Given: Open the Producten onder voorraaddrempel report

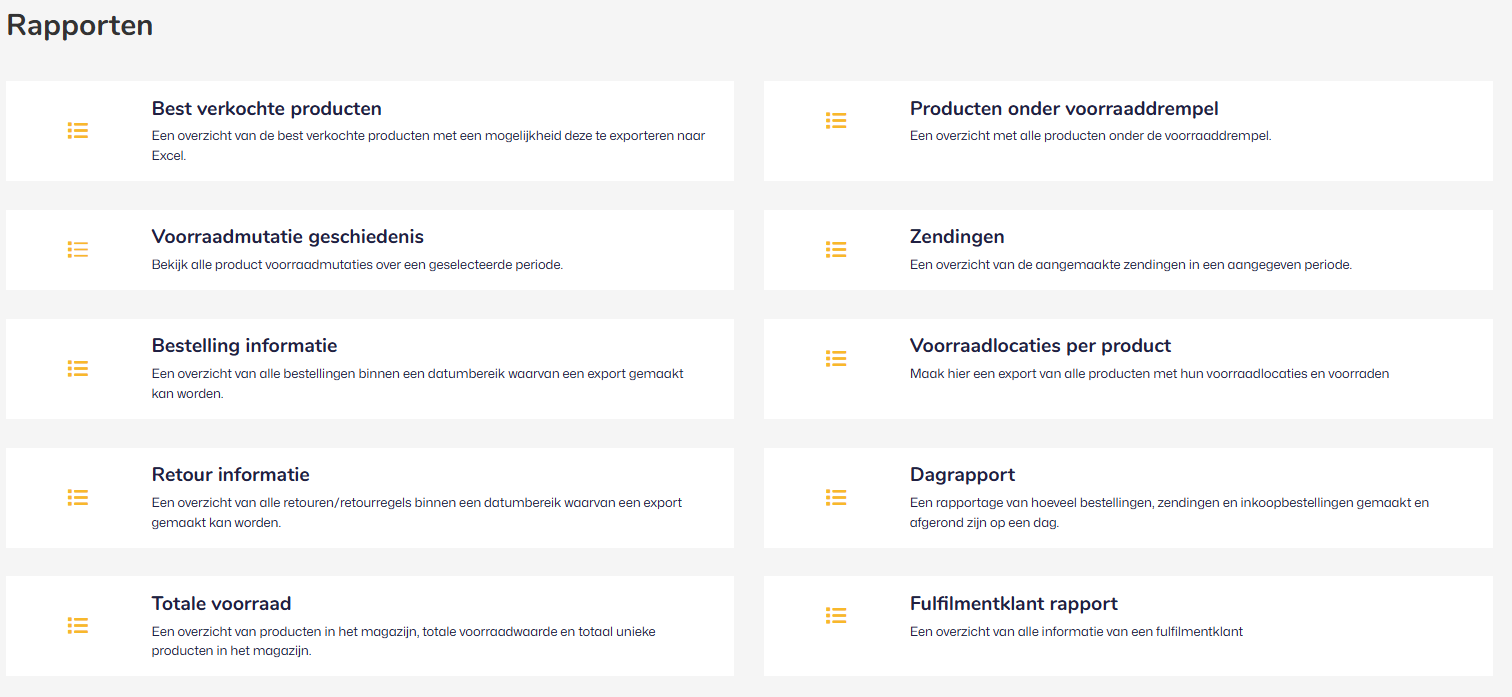Looking at the screenshot, I should (1064, 108).
